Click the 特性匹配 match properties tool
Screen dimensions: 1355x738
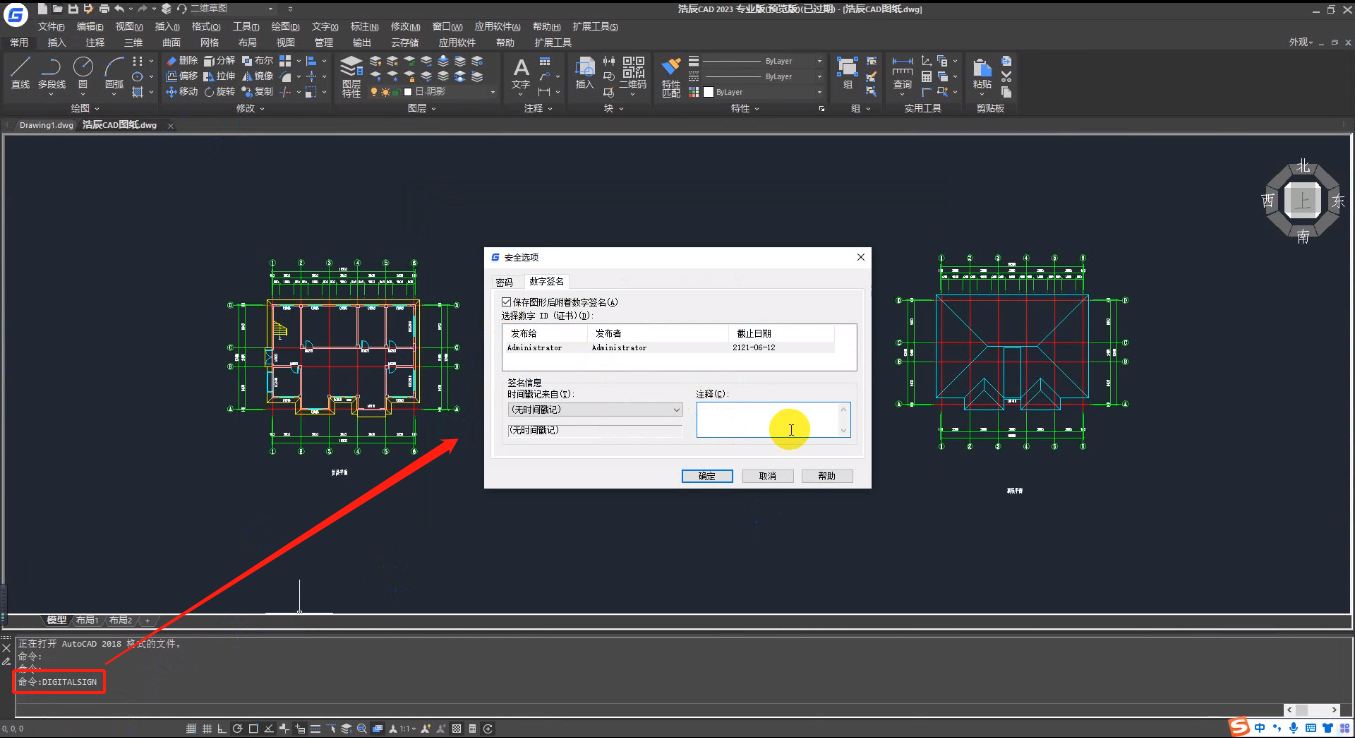(x=671, y=76)
